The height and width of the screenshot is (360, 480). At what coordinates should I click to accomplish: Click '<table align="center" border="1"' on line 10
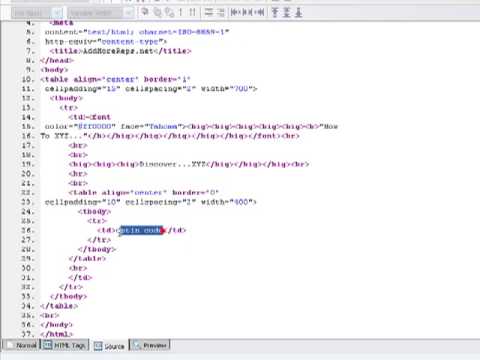click(115, 79)
